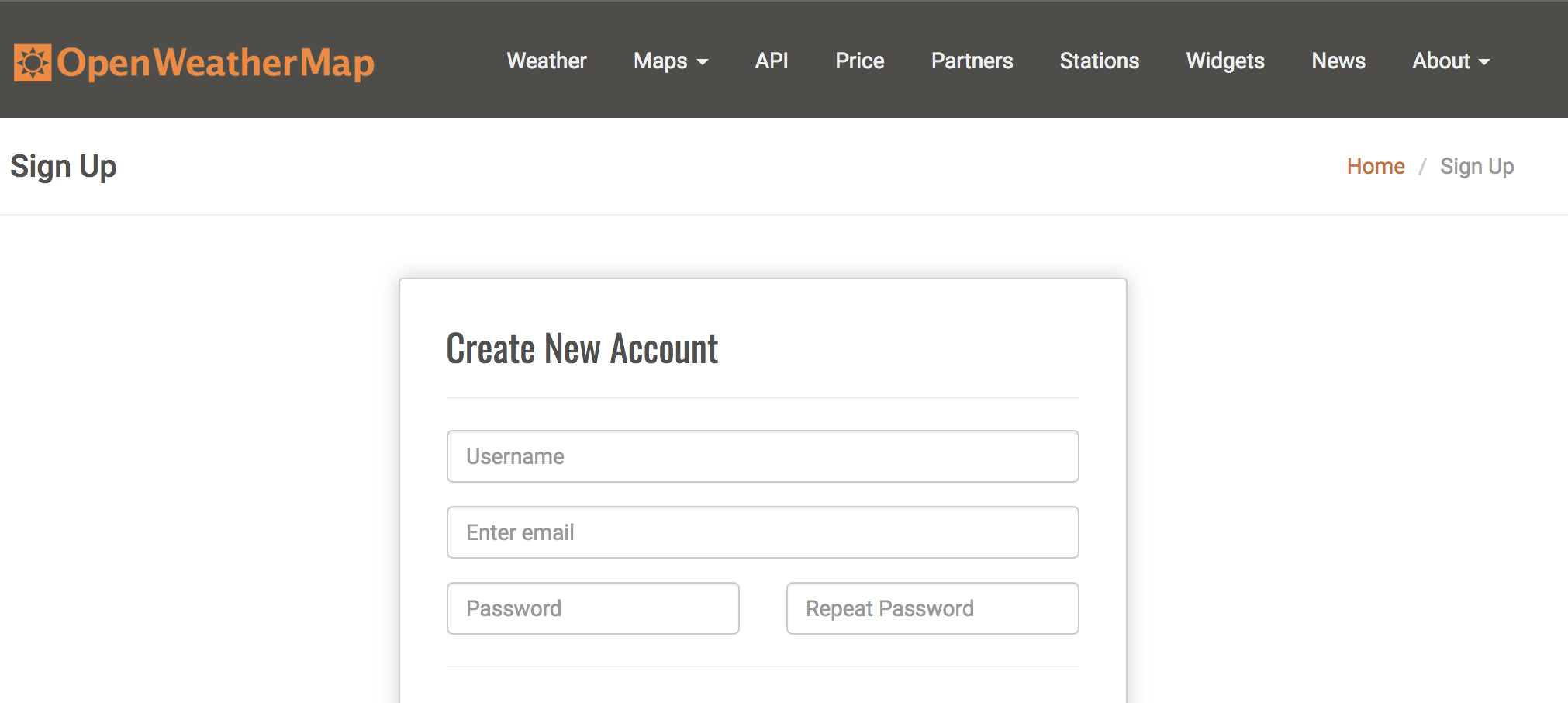Select the Enter email input box

pyautogui.click(x=762, y=532)
